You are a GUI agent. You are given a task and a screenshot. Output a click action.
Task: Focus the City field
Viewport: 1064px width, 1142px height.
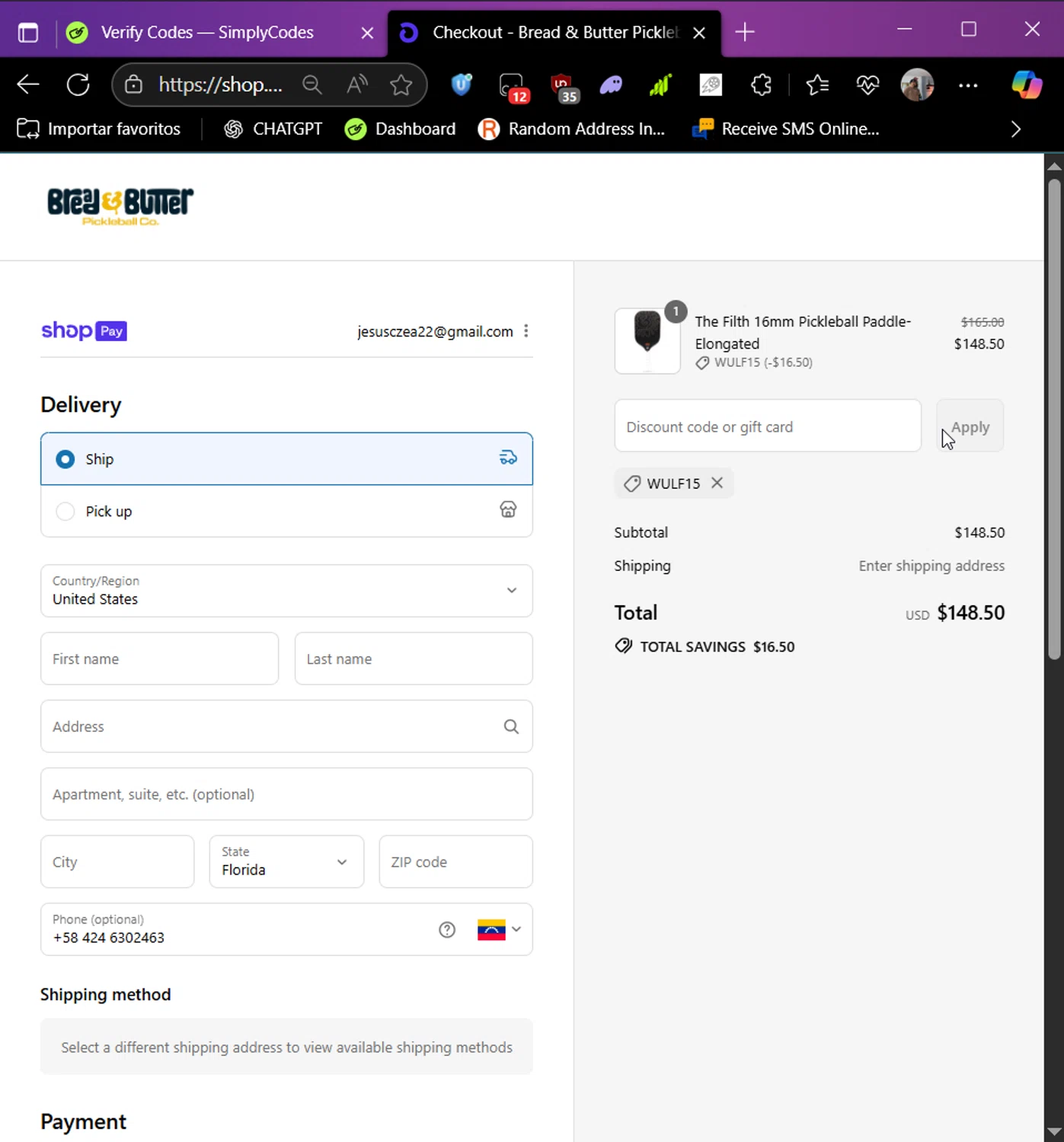click(x=117, y=862)
